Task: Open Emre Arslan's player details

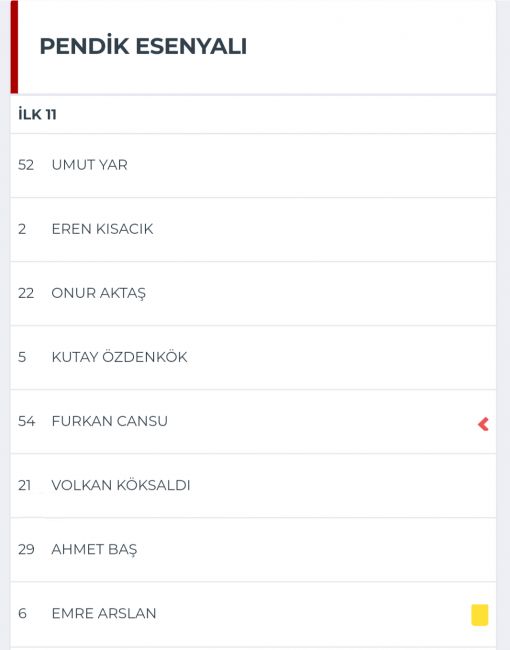Action: (x=253, y=614)
